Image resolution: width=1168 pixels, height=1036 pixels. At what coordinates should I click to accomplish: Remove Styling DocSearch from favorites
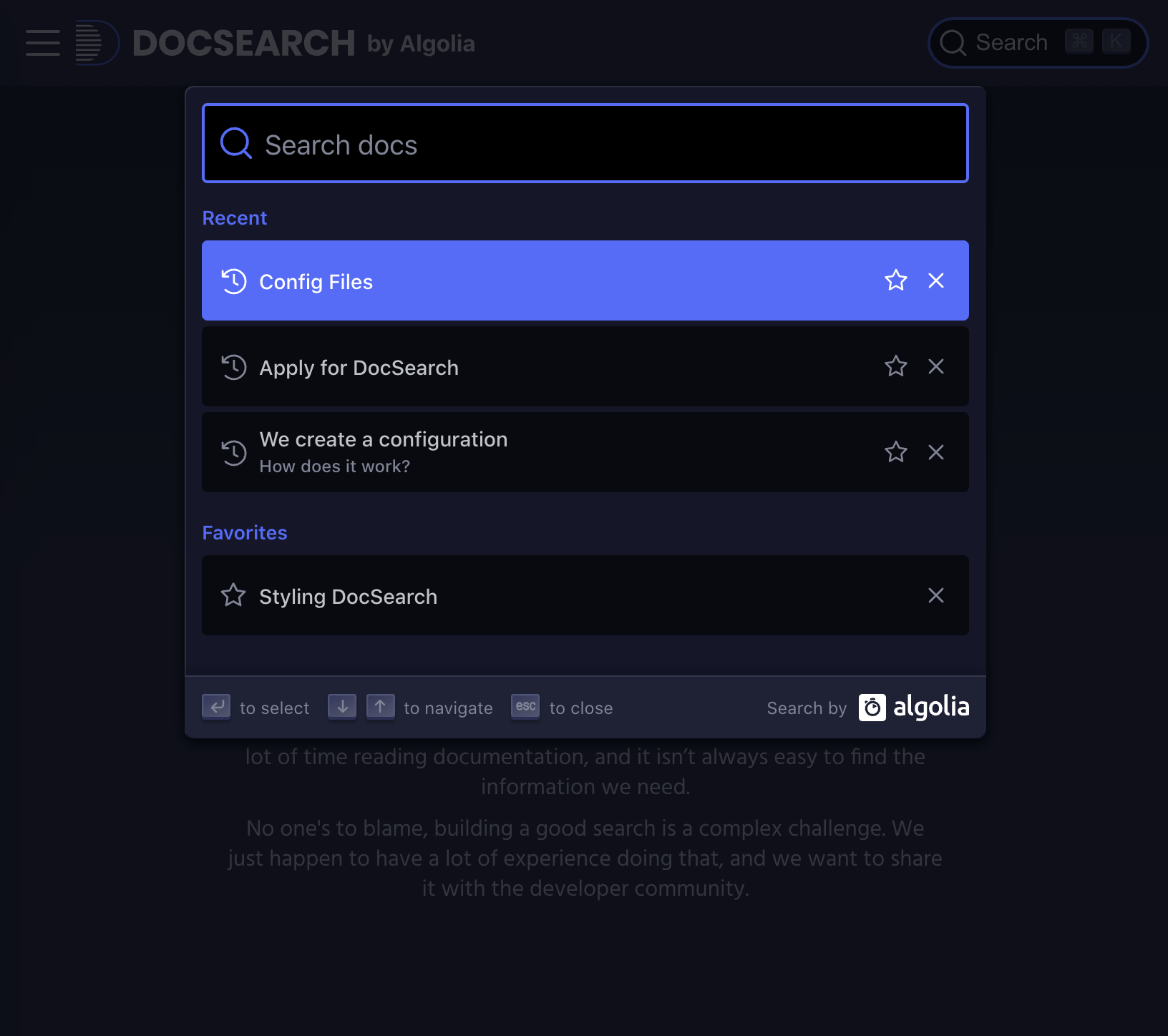tap(936, 595)
